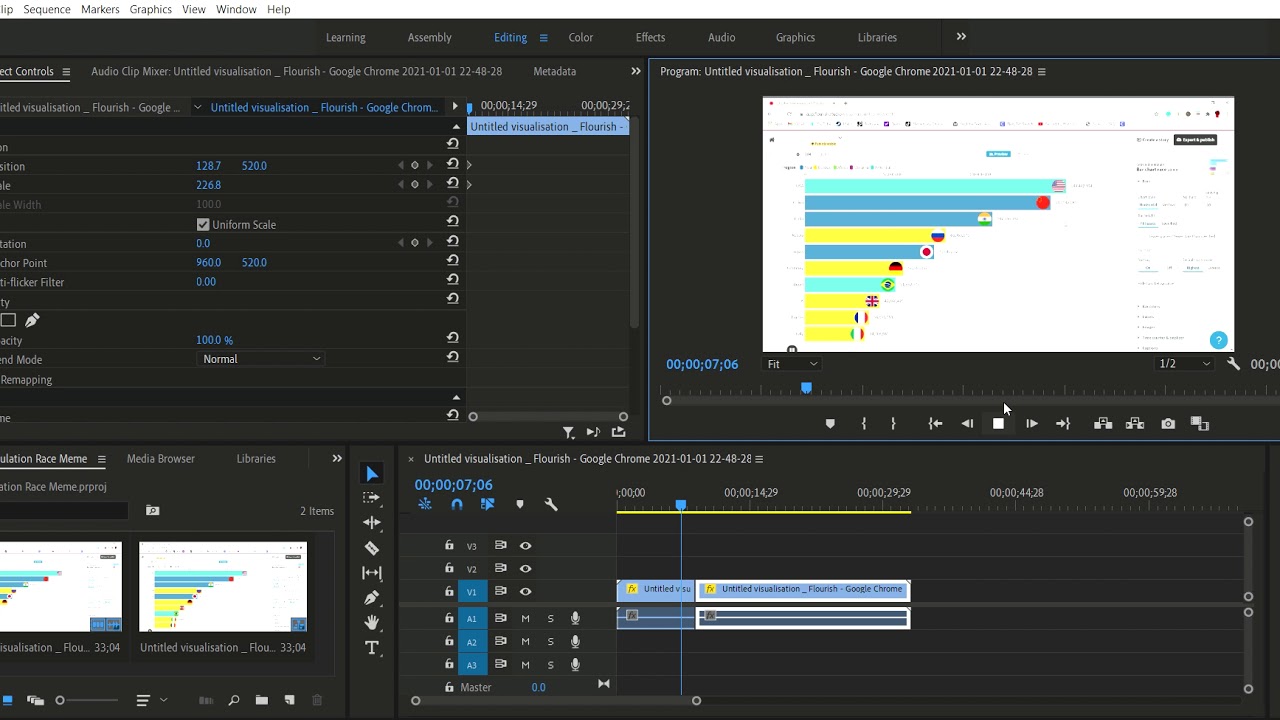The height and width of the screenshot is (720, 1280).
Task: Open the 1/2 playback resolution dropdown
Action: pos(1185,364)
